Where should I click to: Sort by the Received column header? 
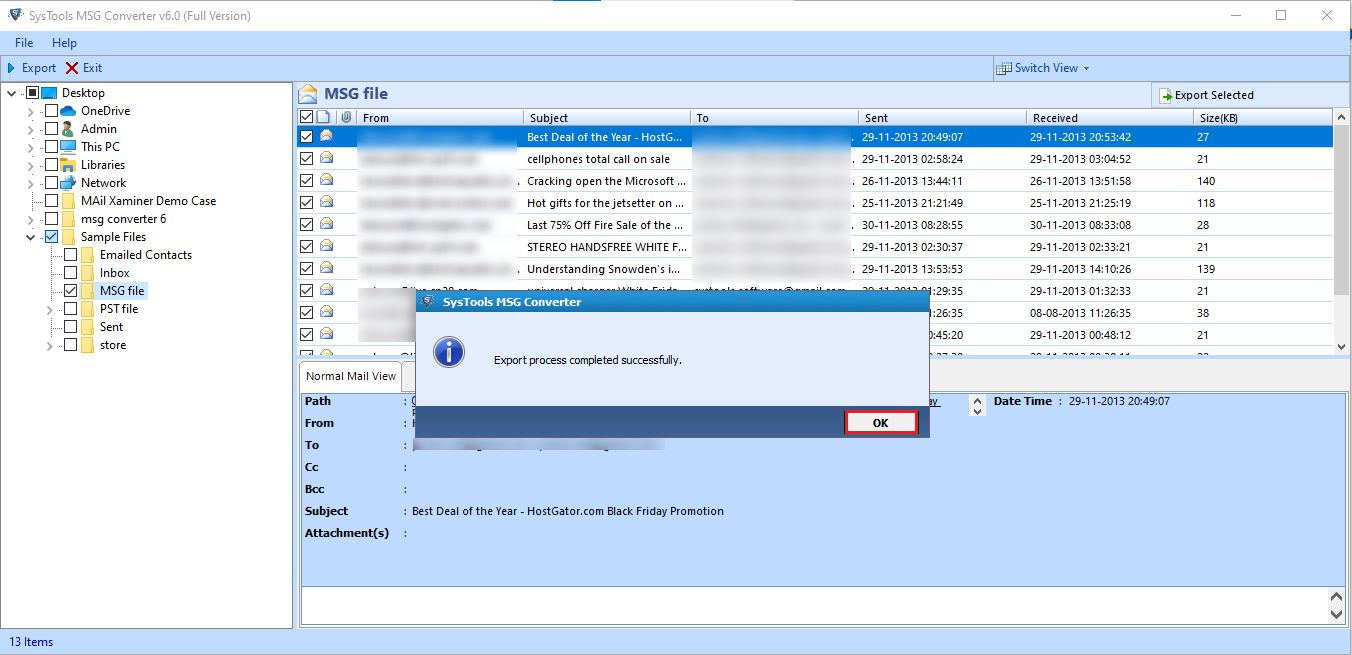(1110, 118)
